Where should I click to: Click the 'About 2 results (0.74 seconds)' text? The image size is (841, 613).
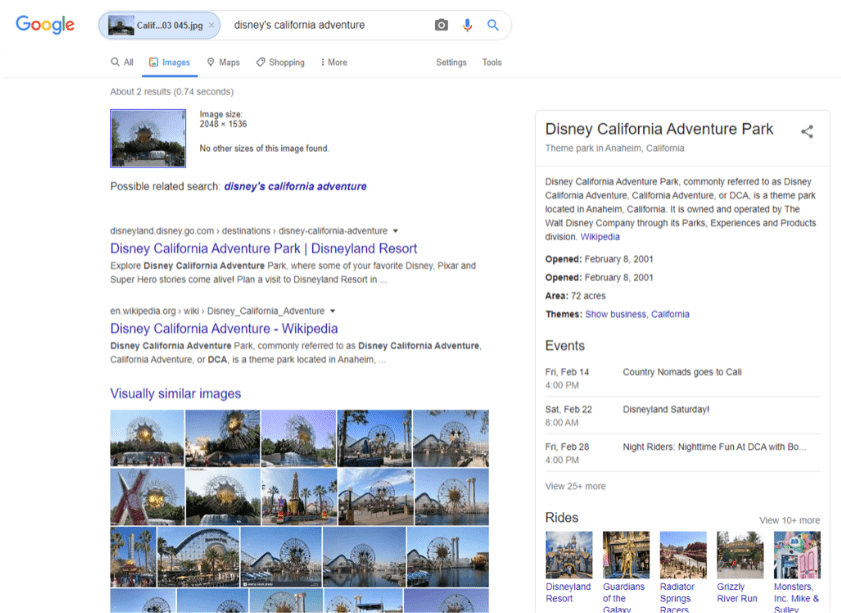(x=172, y=92)
